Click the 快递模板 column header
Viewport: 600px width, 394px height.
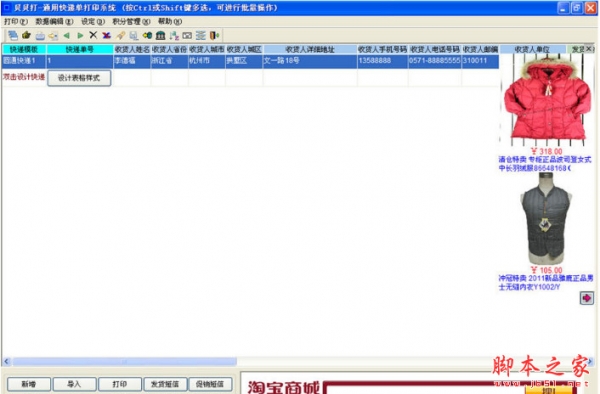[x=24, y=49]
